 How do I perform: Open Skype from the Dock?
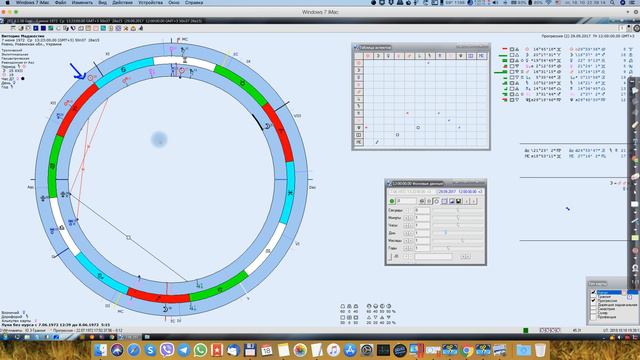click(x=150, y=350)
